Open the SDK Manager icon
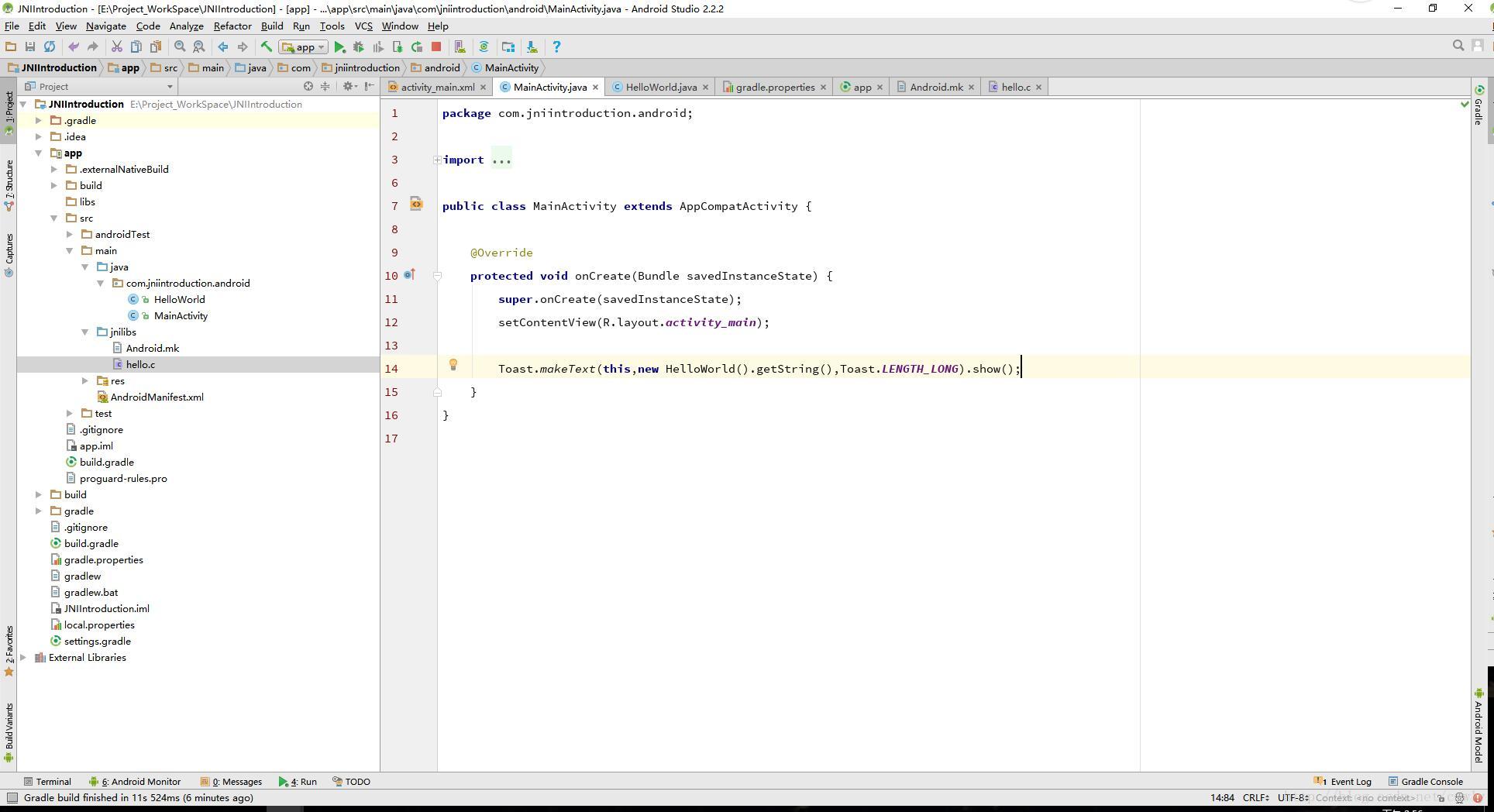 pos(532,47)
